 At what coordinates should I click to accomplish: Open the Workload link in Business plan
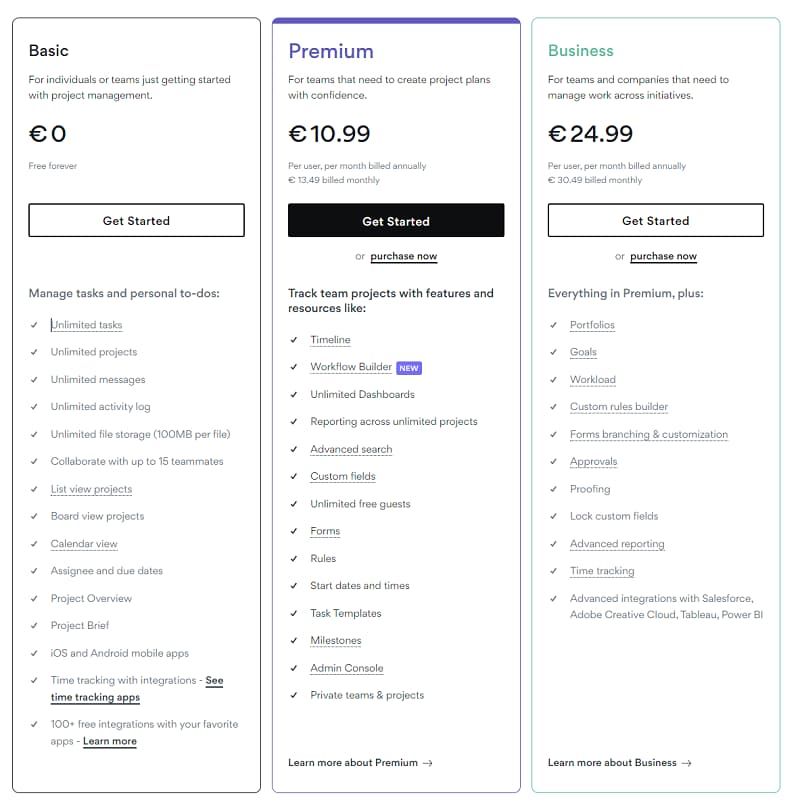pos(592,379)
